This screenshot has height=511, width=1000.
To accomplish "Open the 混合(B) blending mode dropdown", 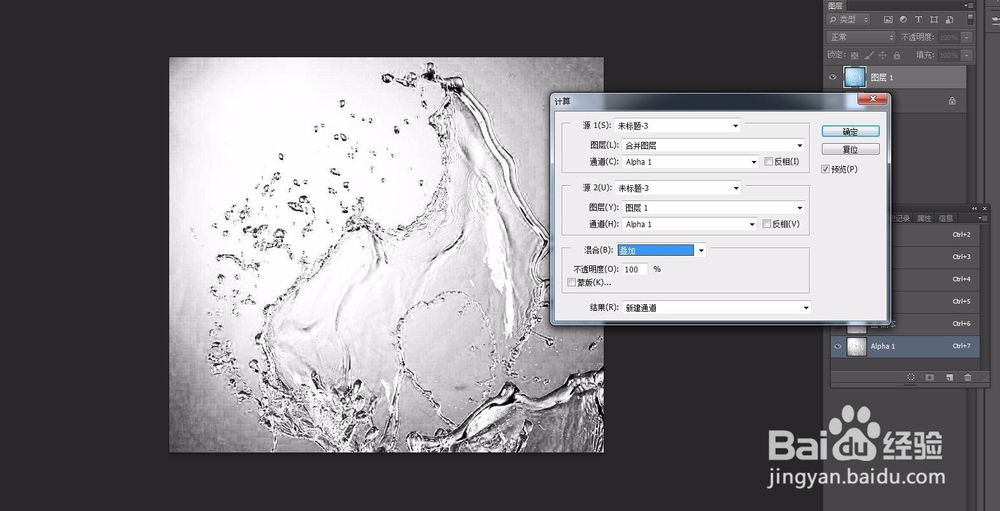I will (662, 251).
